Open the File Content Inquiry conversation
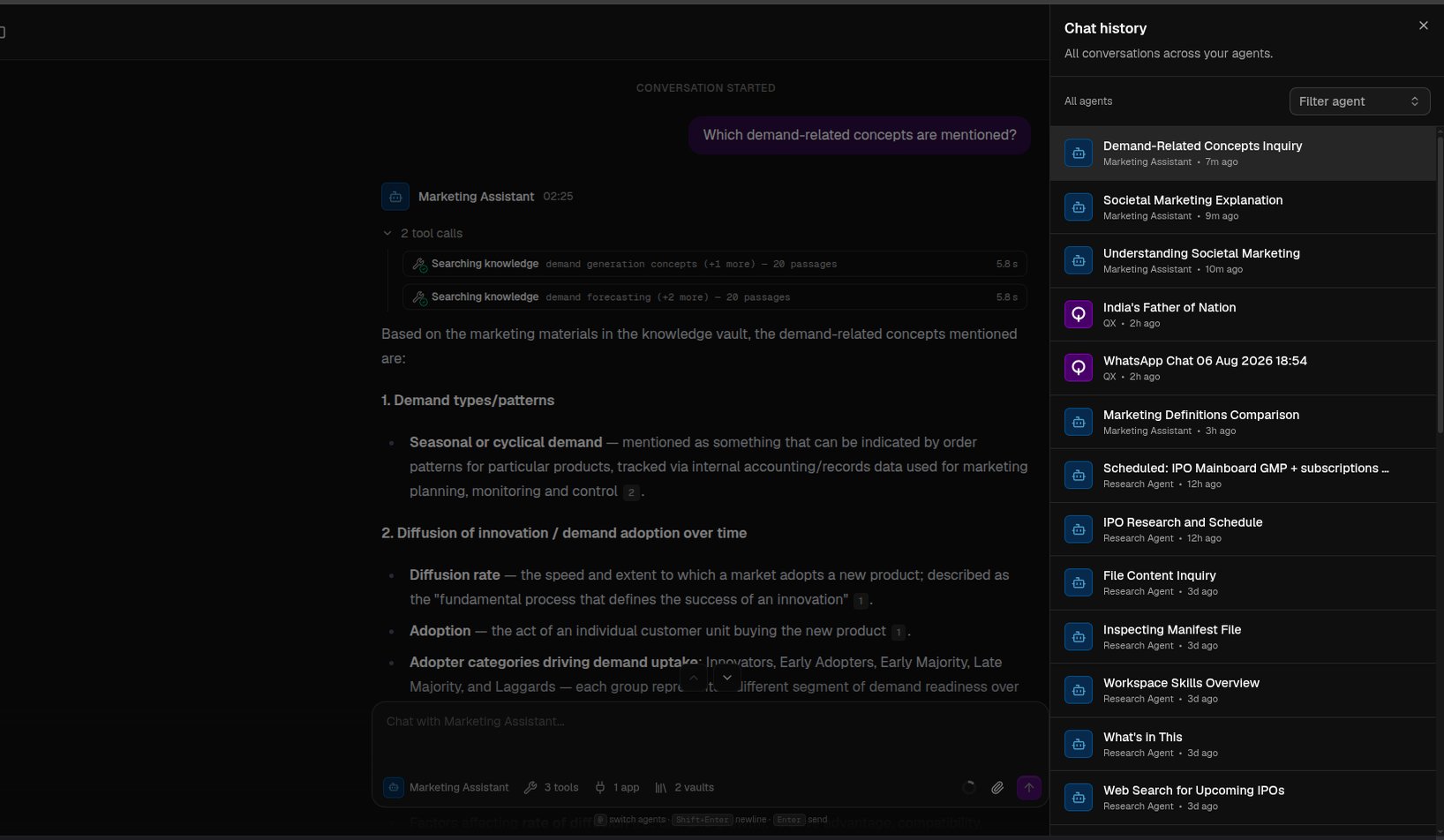 click(1243, 583)
